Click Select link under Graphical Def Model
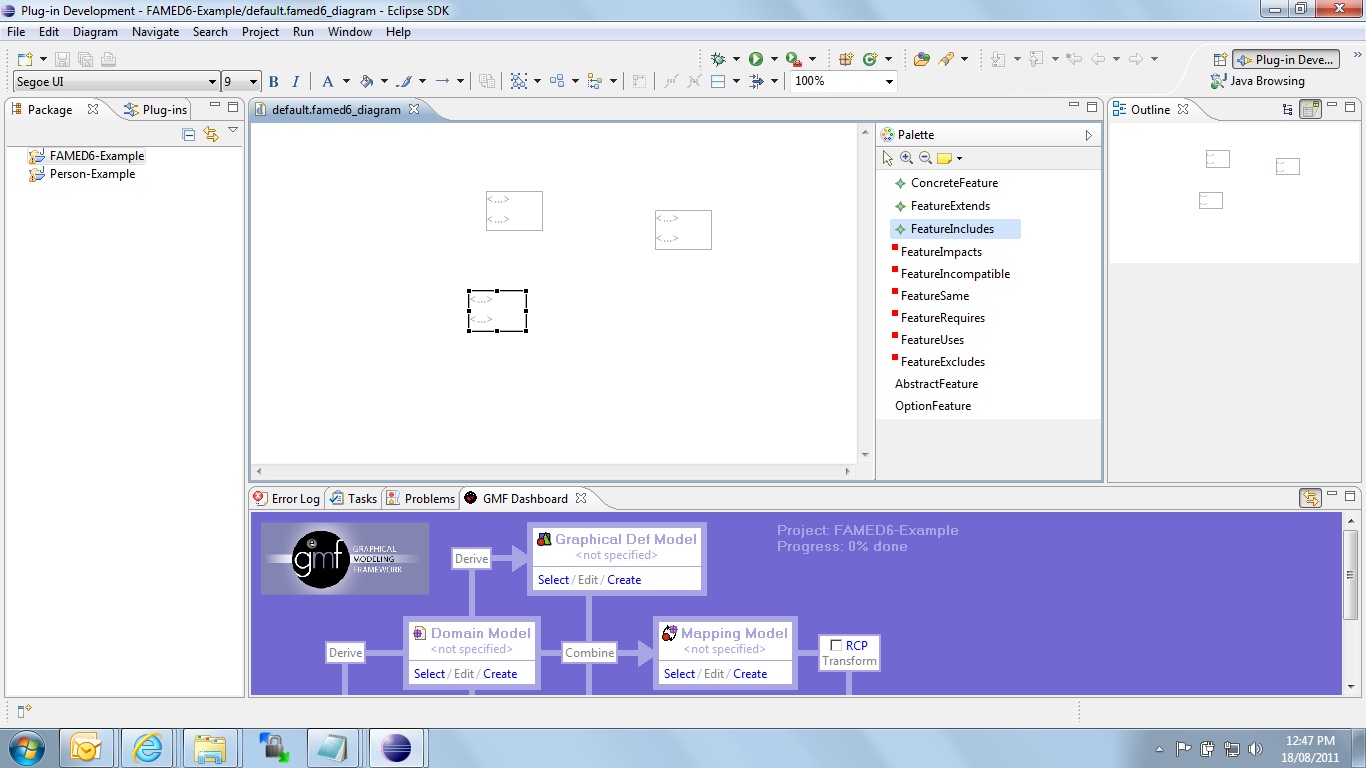The image size is (1366, 768). pos(553,580)
